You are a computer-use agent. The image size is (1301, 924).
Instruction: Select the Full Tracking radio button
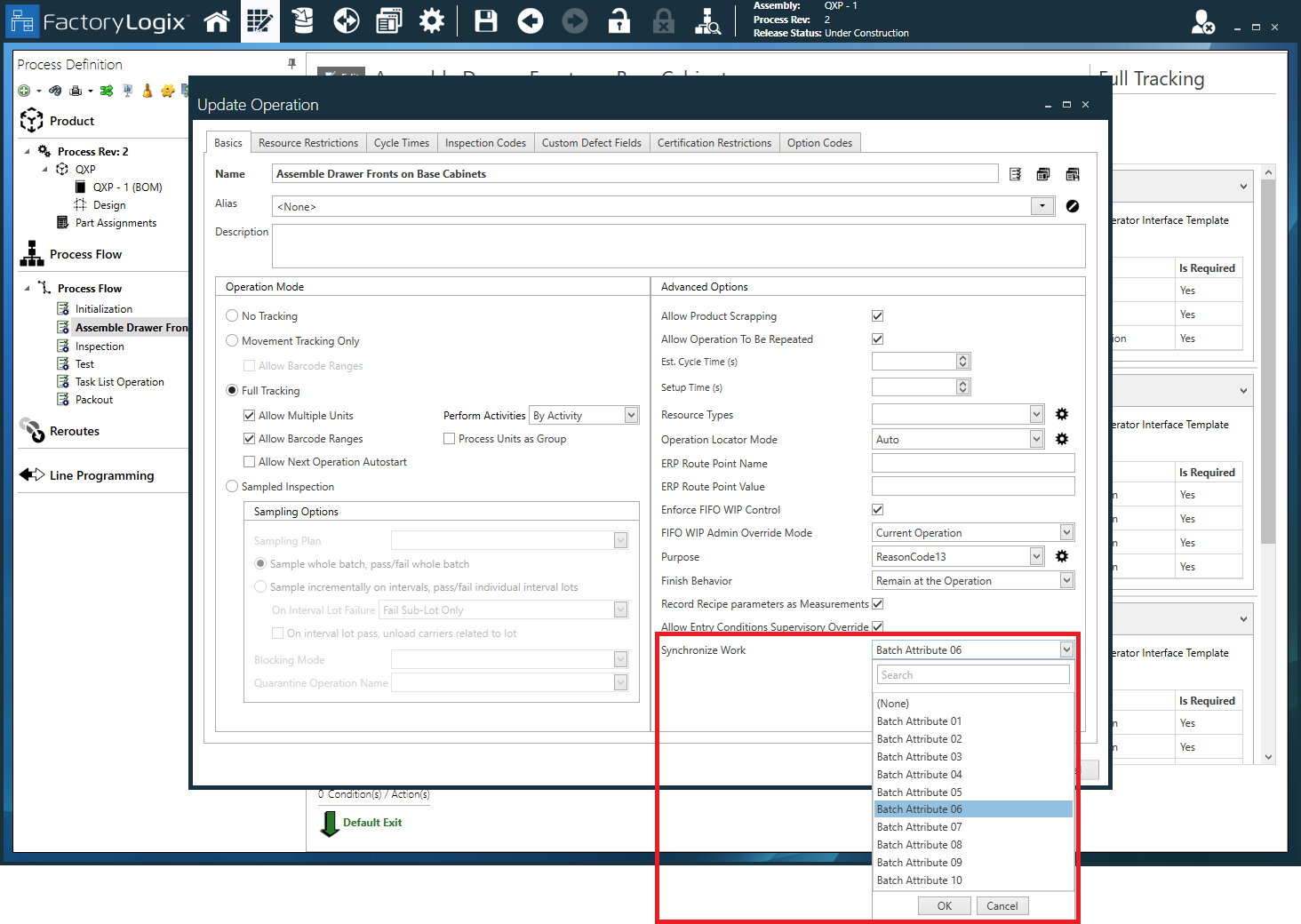coord(232,390)
